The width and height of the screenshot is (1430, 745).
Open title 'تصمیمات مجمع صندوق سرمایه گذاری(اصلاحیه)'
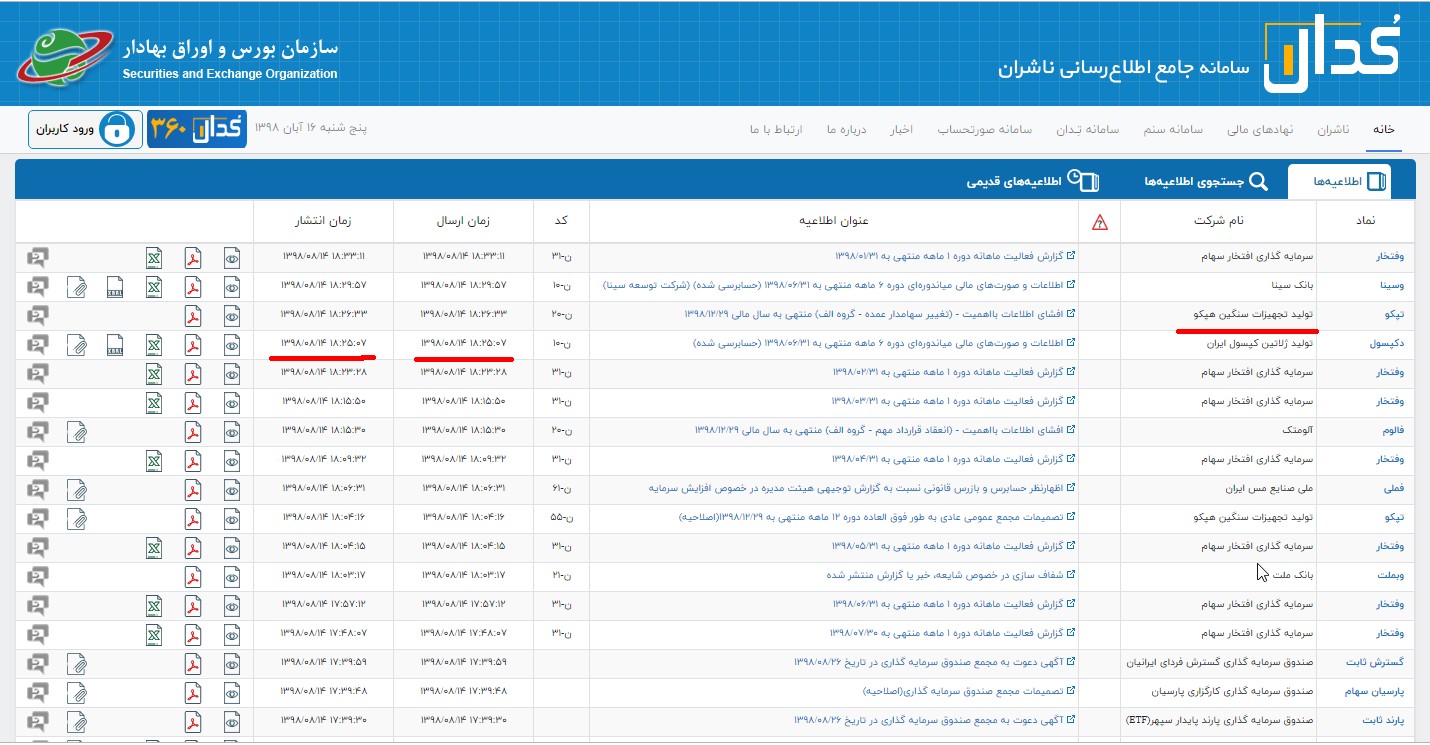pyautogui.click(x=970, y=693)
